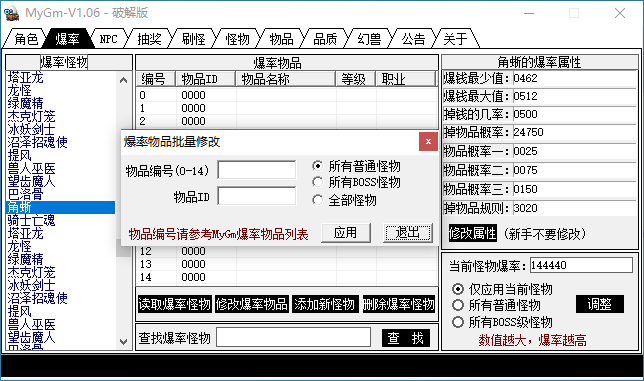The image size is (644, 381).
Task: Close the MyGm main window
Action: (x=620, y=13)
